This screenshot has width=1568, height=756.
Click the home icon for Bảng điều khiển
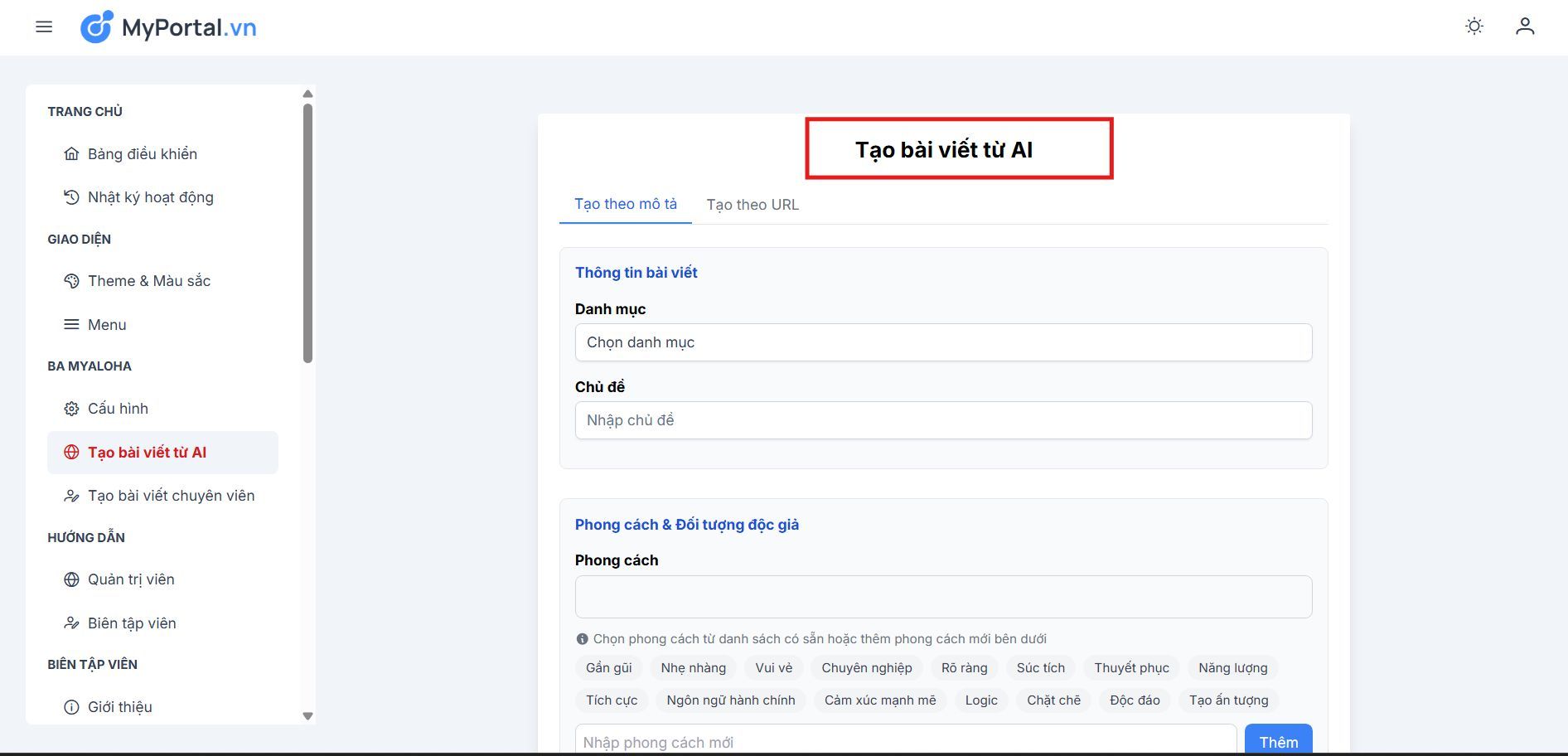[72, 154]
